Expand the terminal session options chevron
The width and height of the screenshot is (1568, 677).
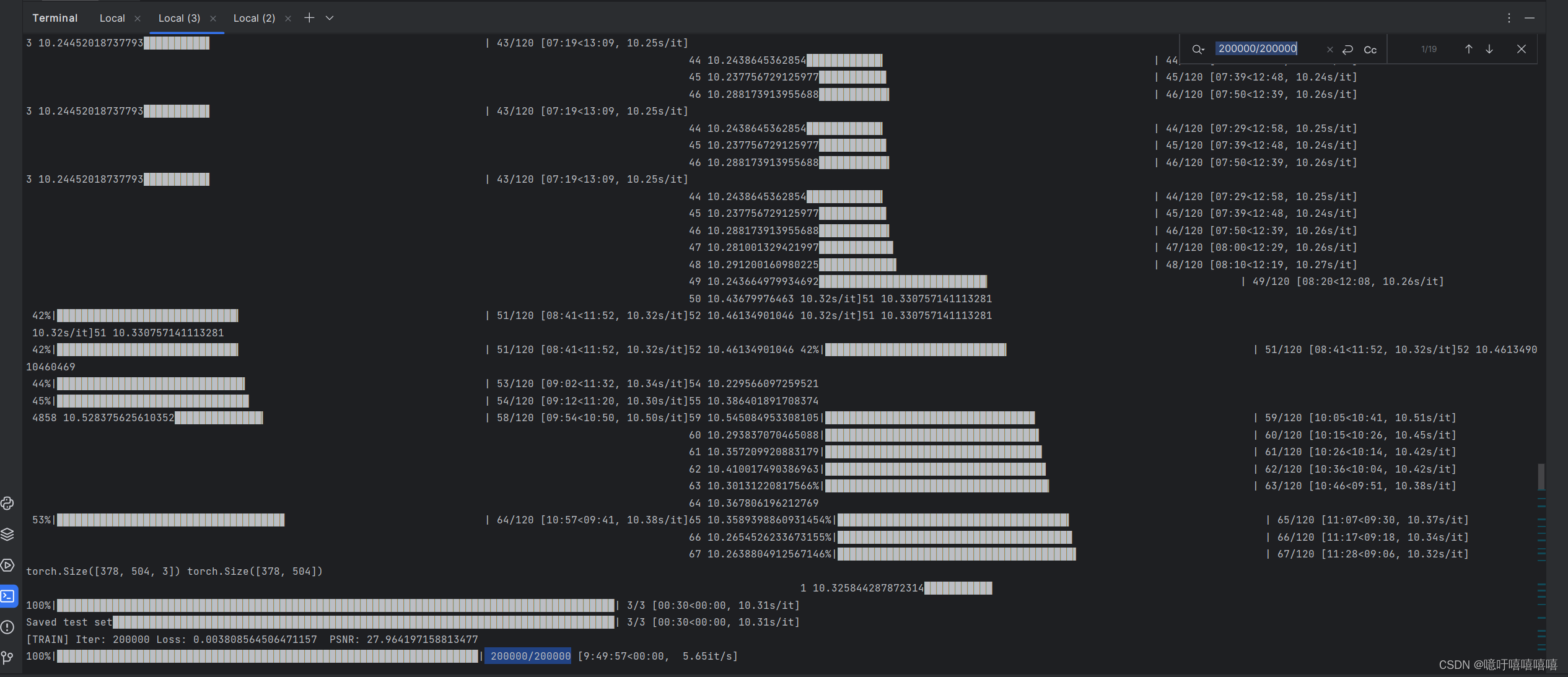(330, 18)
